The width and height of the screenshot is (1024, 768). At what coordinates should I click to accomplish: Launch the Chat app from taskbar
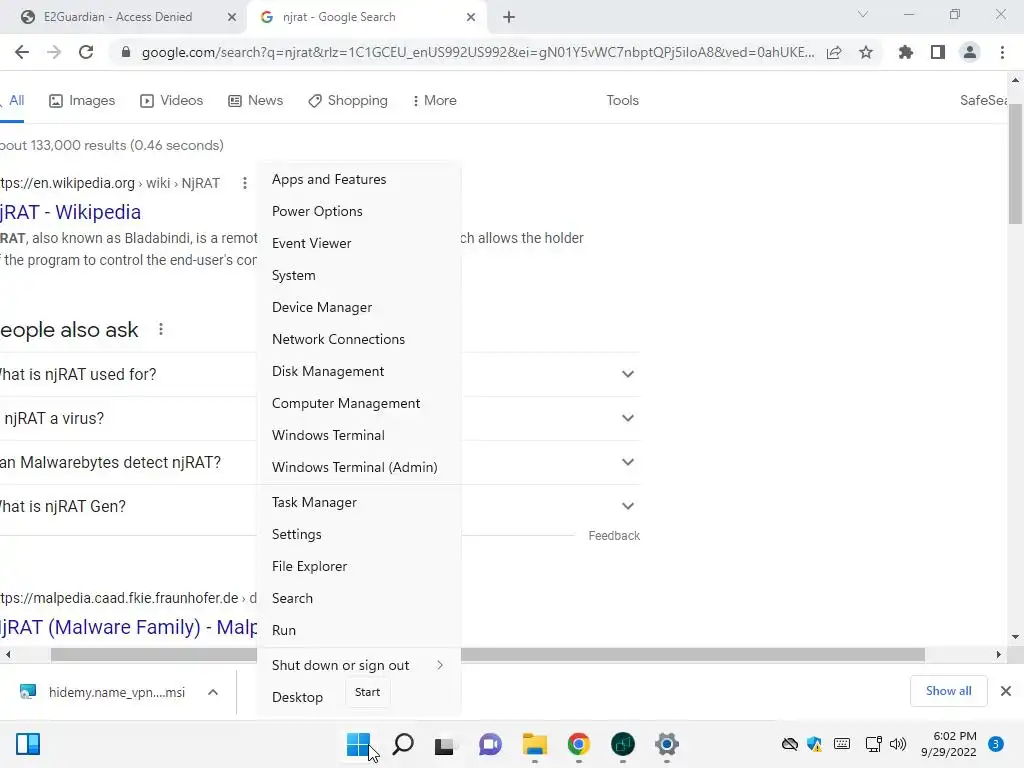tap(490, 744)
